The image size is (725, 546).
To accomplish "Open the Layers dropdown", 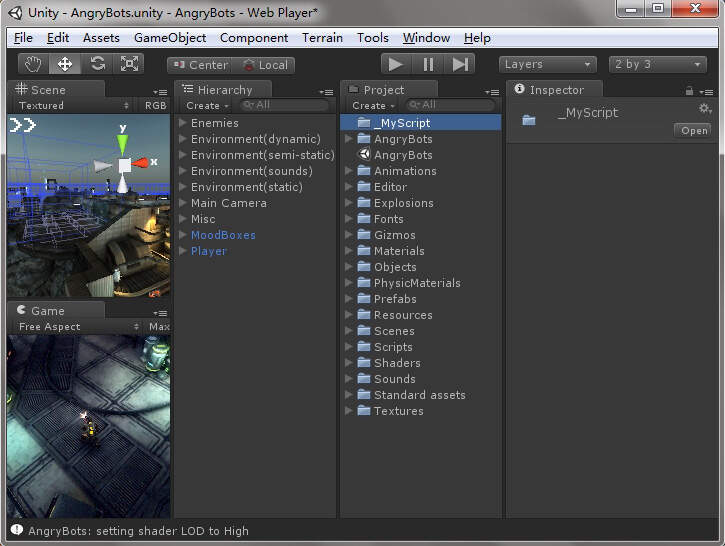I will coord(547,64).
